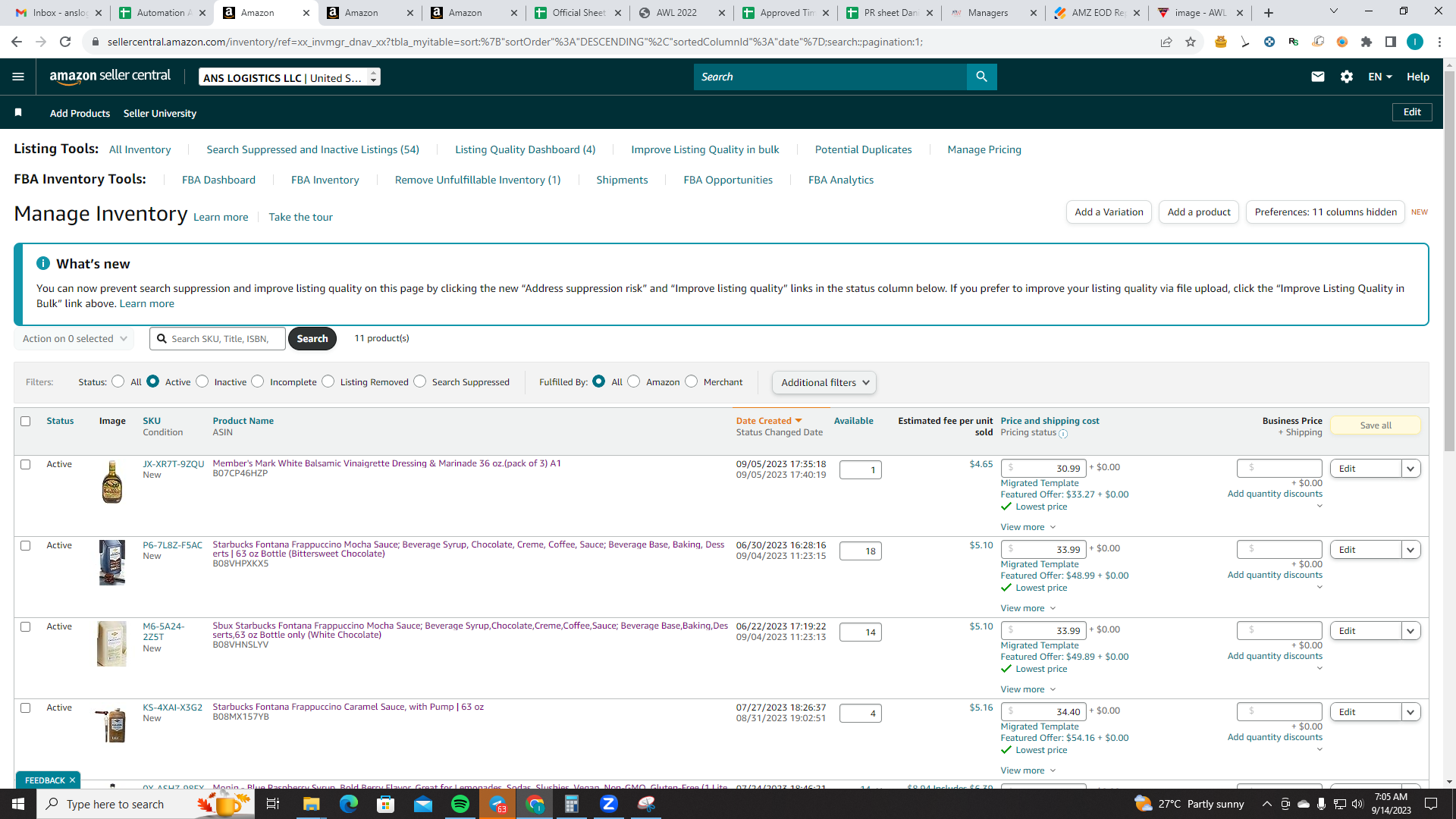
Task: Select the Listing Removed status filter
Action: [x=328, y=381]
